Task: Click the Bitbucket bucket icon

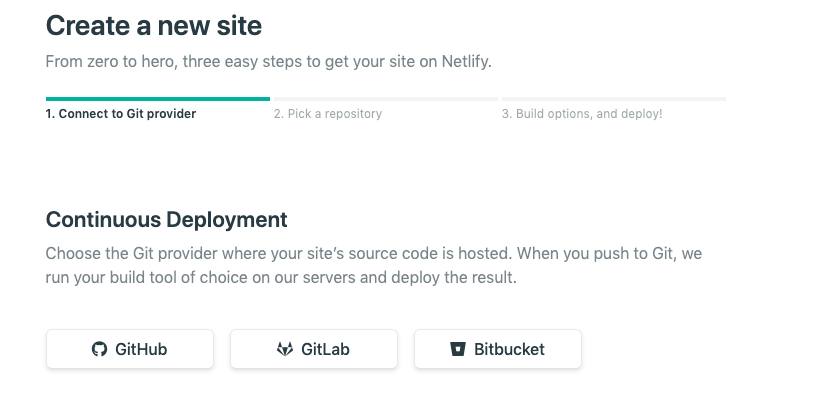Action: click(458, 349)
